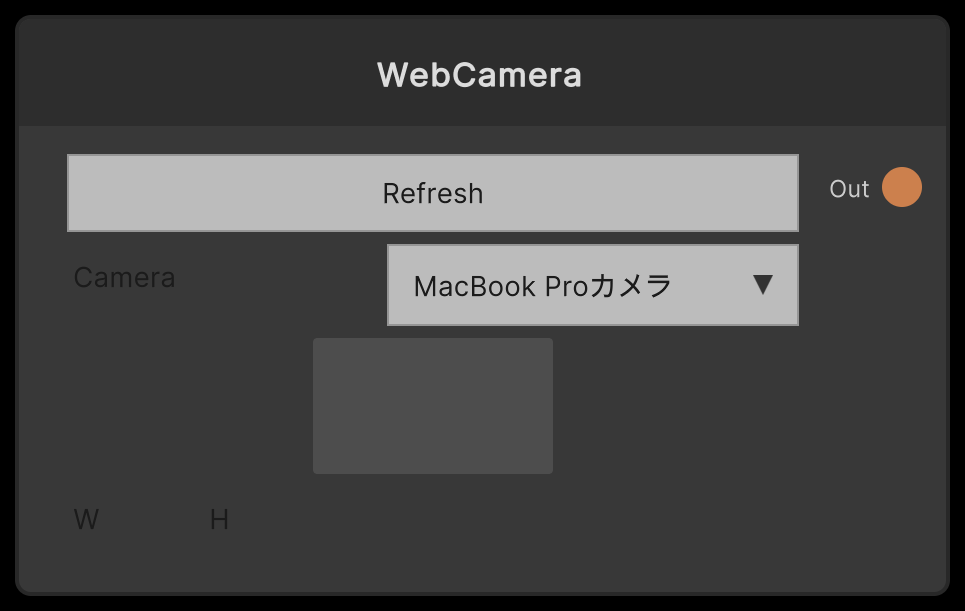Select the WebCamera node header
This screenshot has width=965, height=611.
click(480, 74)
